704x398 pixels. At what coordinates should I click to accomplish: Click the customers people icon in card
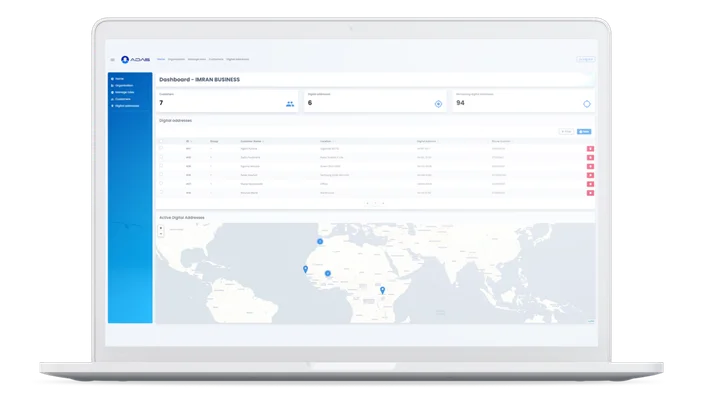(290, 104)
